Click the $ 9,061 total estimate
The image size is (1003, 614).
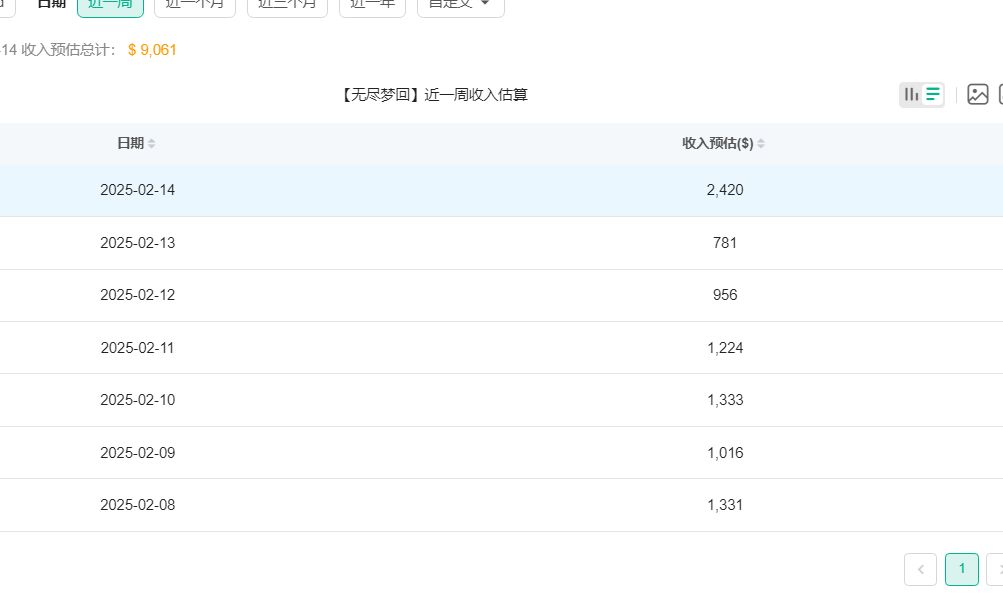(152, 50)
